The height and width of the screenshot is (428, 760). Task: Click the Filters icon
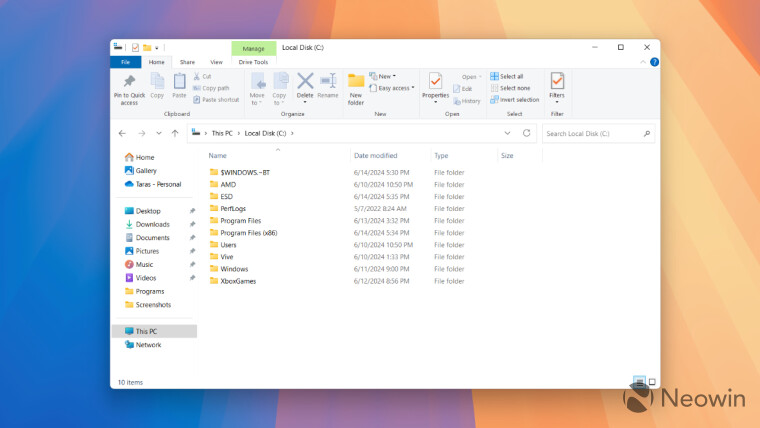click(557, 81)
